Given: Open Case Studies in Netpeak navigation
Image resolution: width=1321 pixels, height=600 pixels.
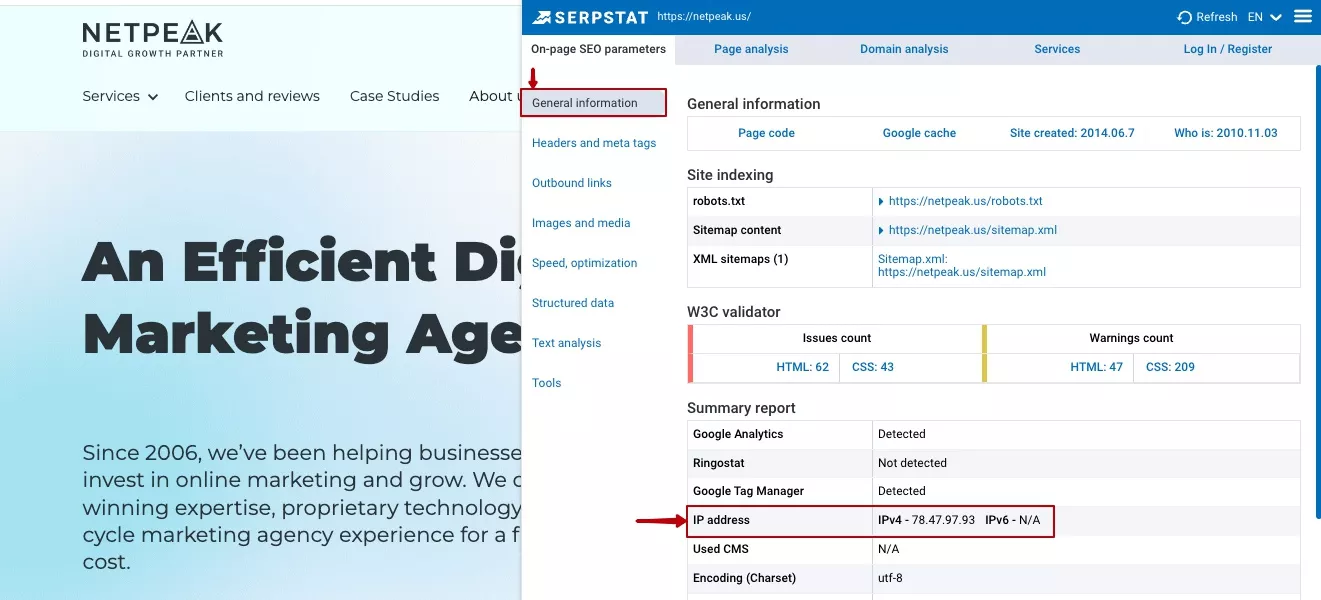Looking at the screenshot, I should point(395,96).
